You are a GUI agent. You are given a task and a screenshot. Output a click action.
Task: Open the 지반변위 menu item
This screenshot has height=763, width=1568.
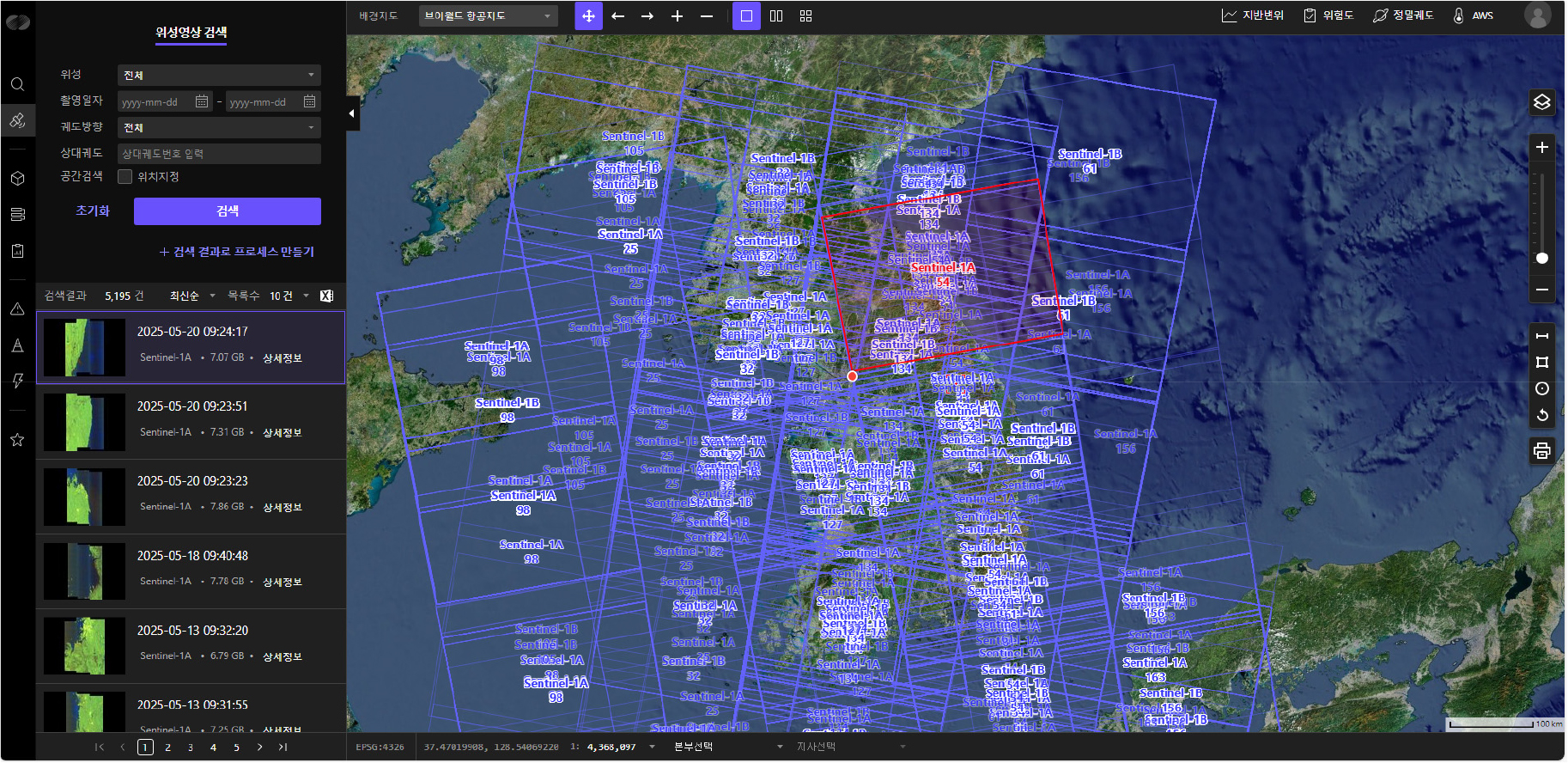click(1253, 15)
